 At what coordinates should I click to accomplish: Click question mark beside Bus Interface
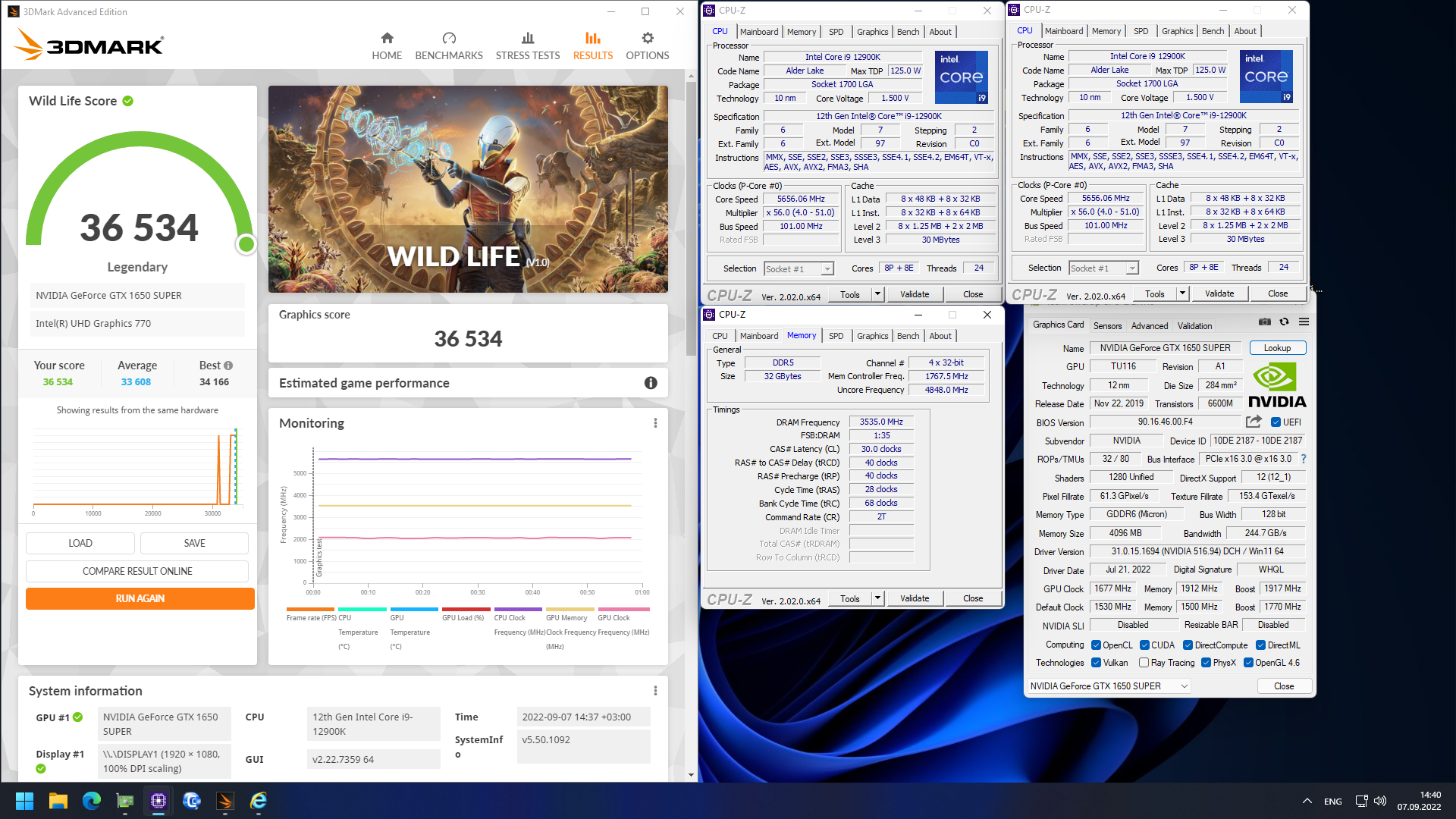pyautogui.click(x=1304, y=459)
